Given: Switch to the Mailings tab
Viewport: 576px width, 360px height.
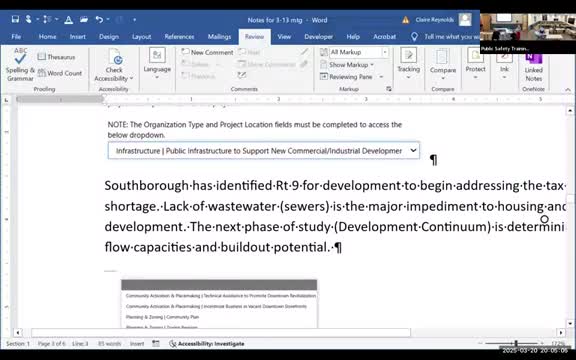Looking at the screenshot, I should coord(219,37).
